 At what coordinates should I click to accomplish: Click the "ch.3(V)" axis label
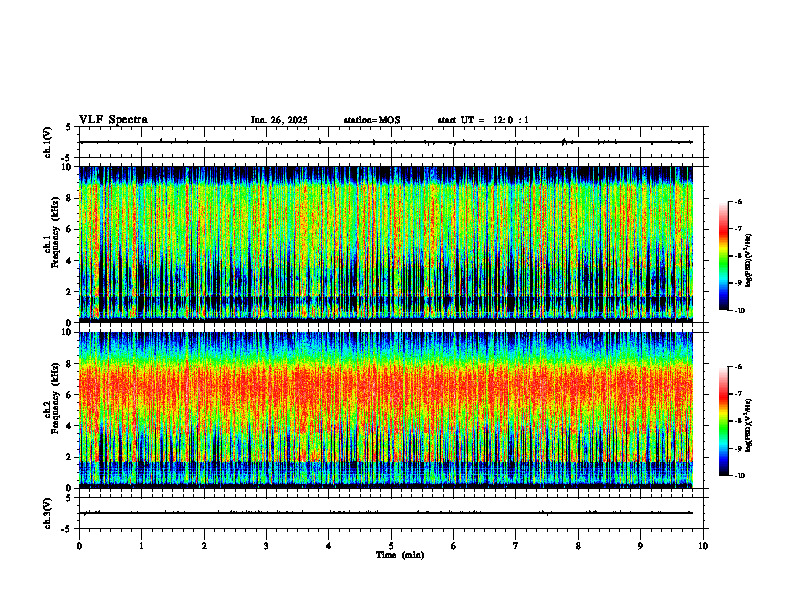[48, 513]
